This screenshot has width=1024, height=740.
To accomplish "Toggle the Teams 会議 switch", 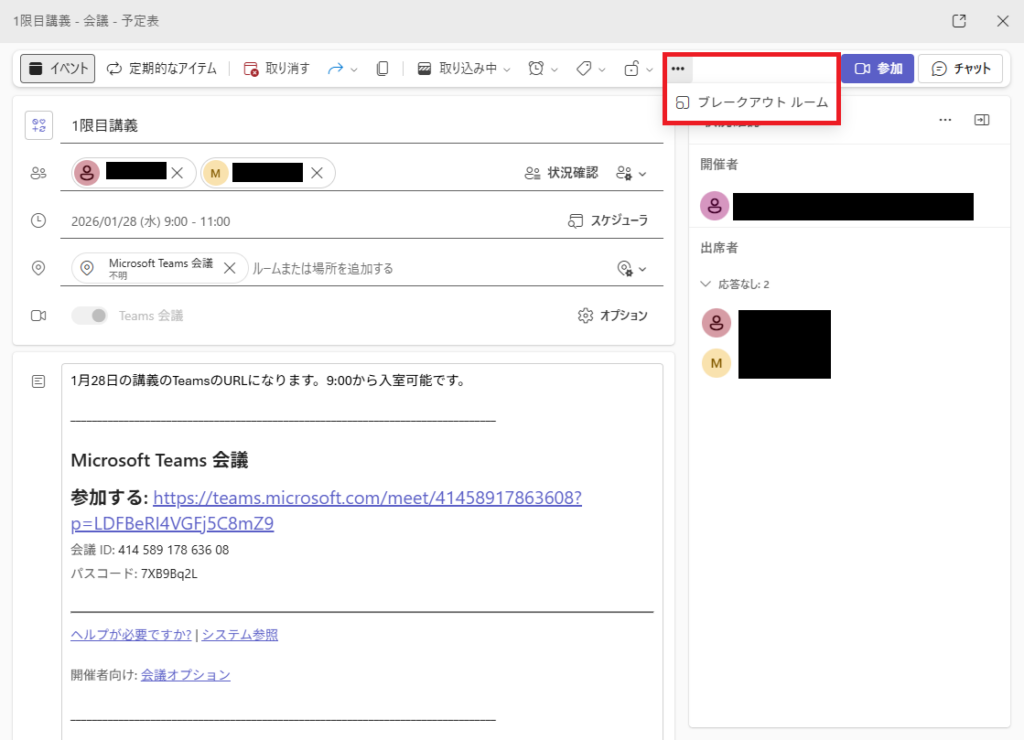I will (90, 316).
